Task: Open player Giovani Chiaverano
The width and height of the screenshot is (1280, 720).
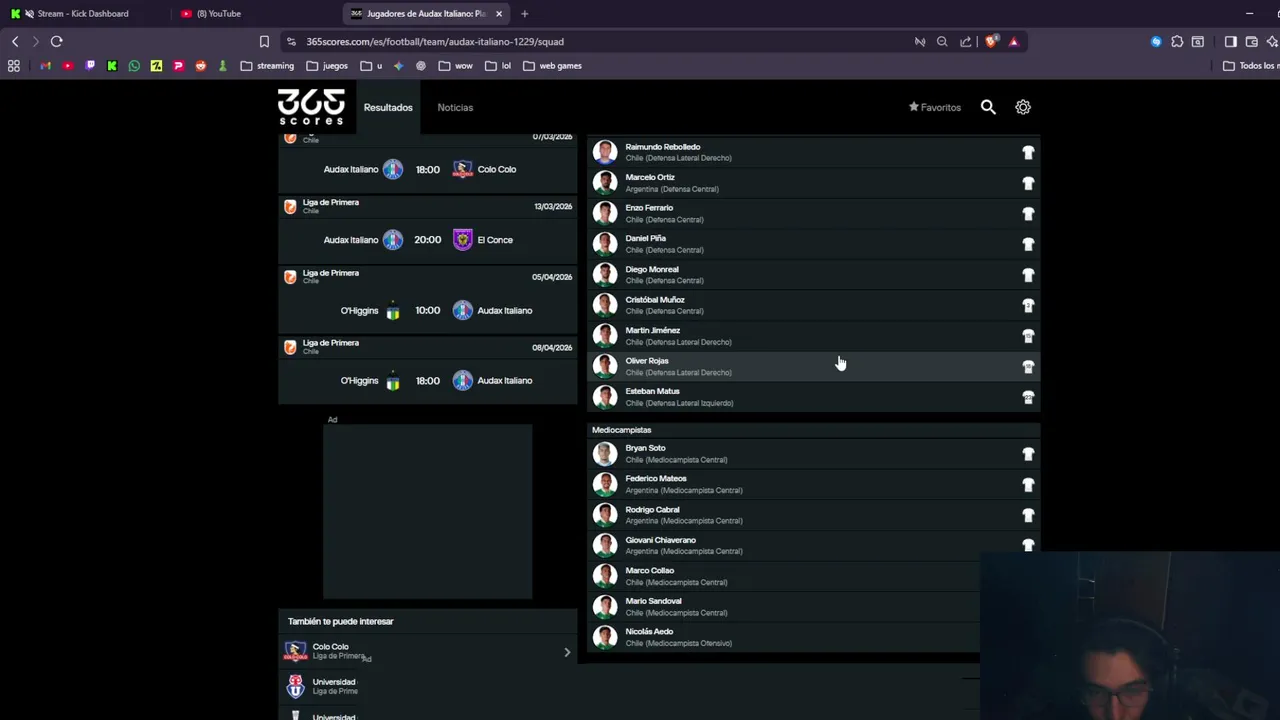Action: [x=814, y=545]
